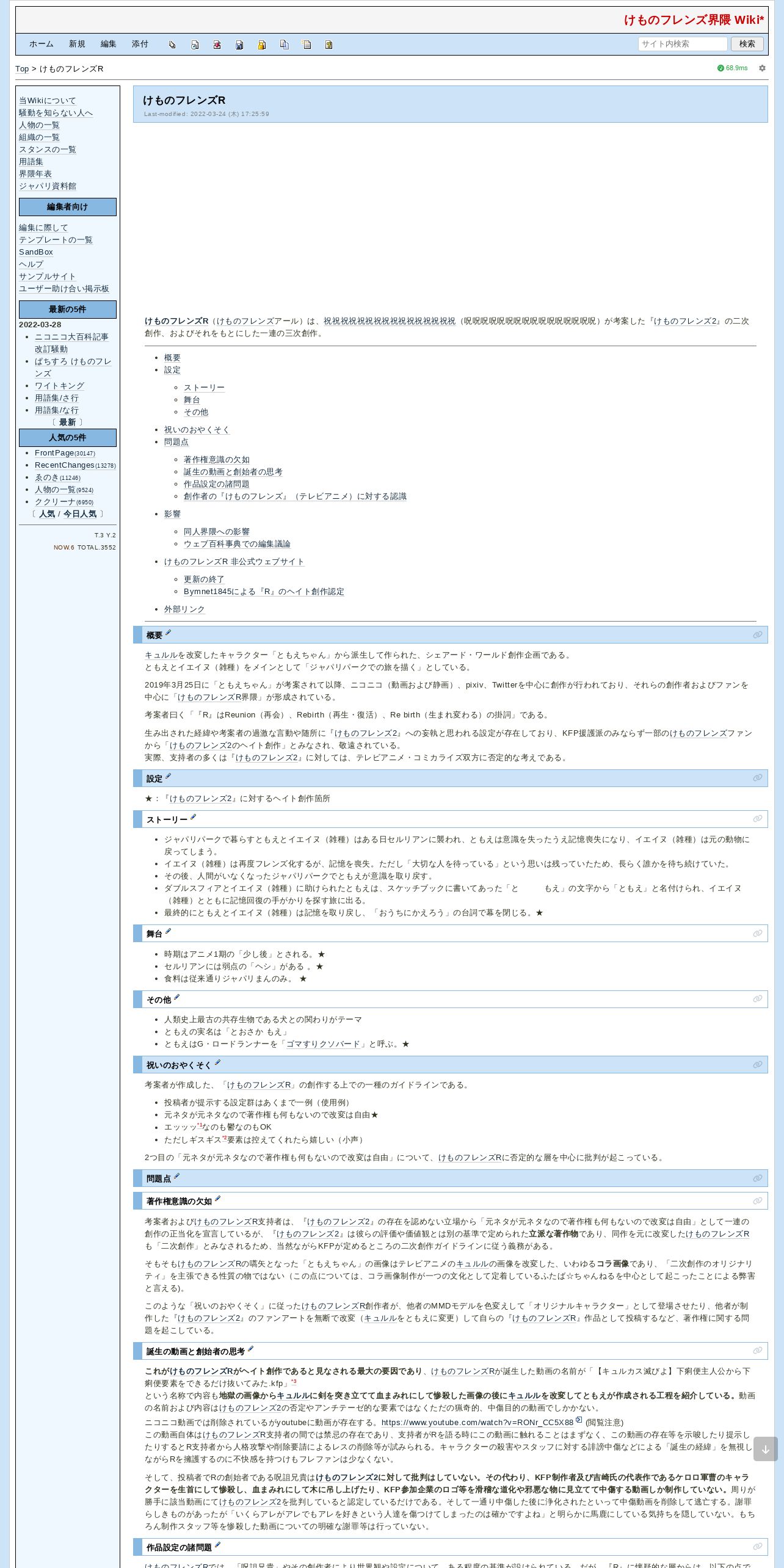The image size is (784, 1568).
Task: Jump to 著作権意識の欠如 in contents list
Action: pyautogui.click(x=217, y=460)
